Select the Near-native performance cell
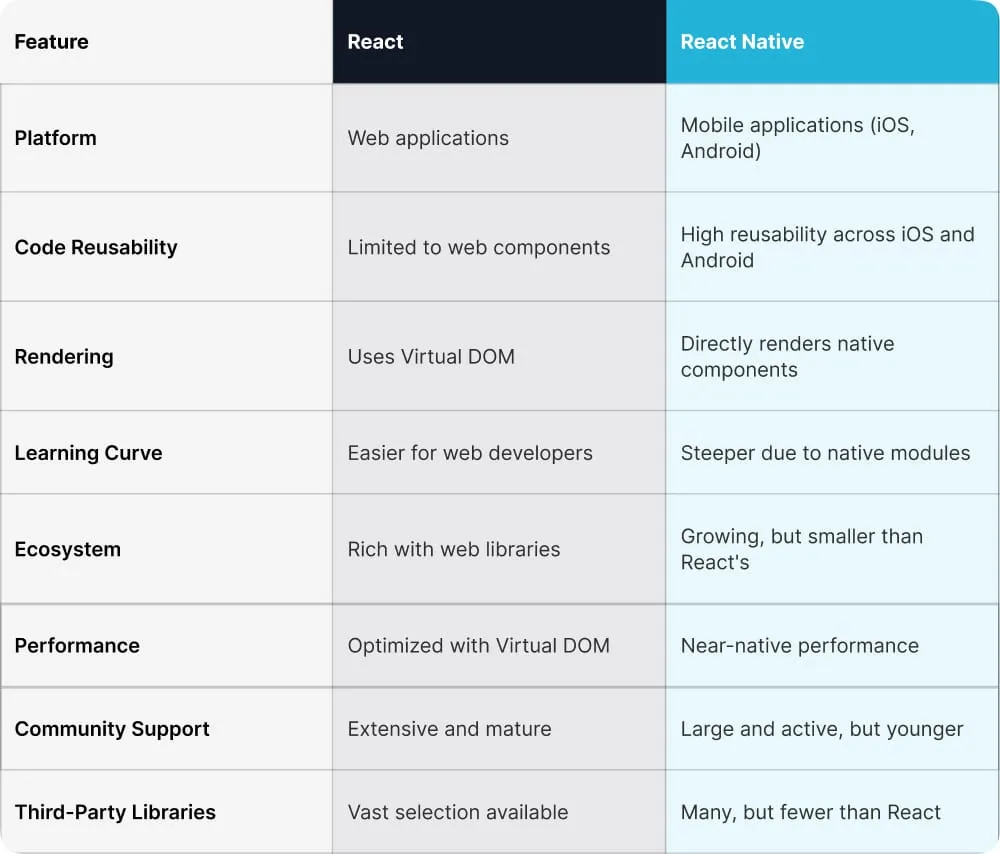Image resolution: width=1000 pixels, height=854 pixels. coord(799,645)
